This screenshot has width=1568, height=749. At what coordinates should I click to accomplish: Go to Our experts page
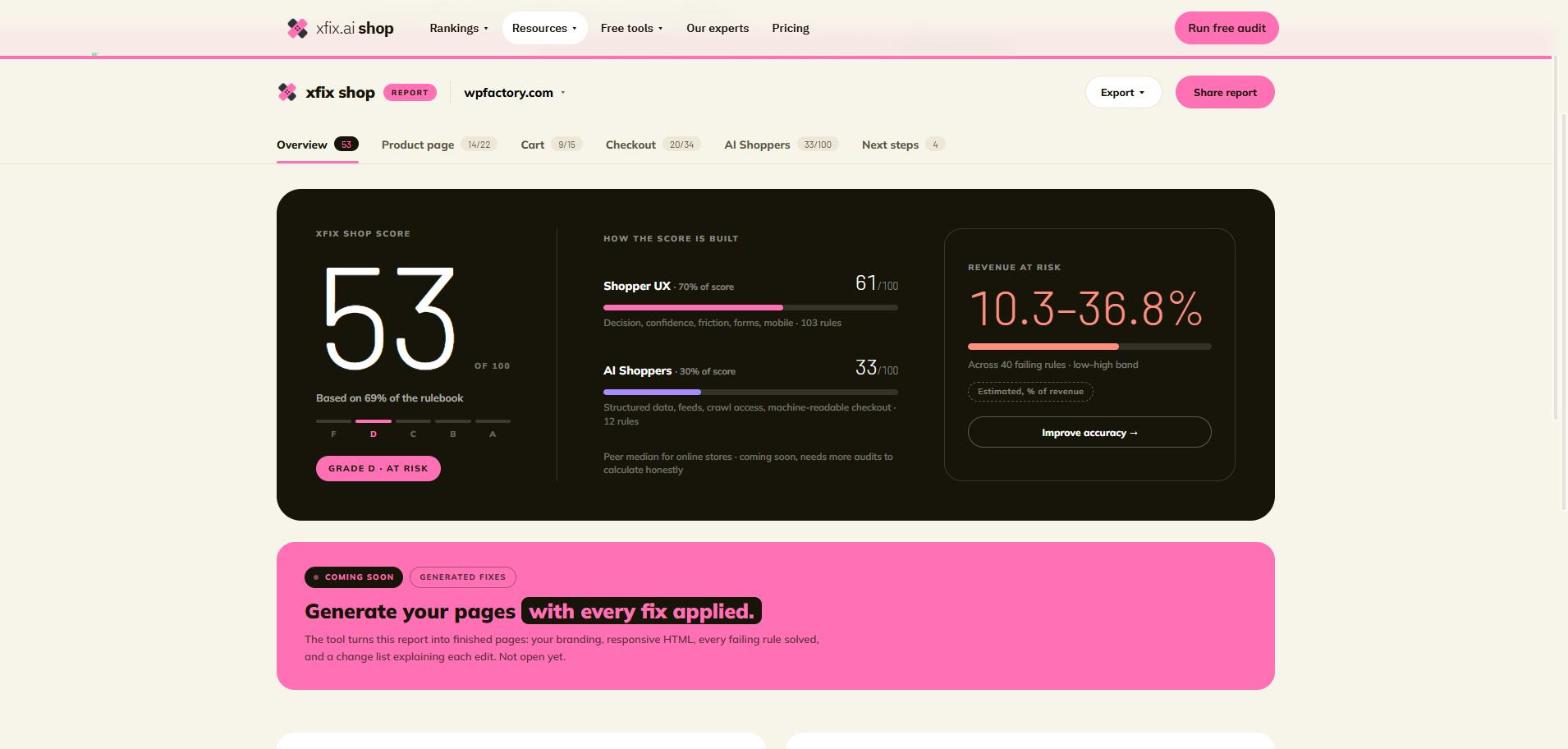click(x=717, y=28)
